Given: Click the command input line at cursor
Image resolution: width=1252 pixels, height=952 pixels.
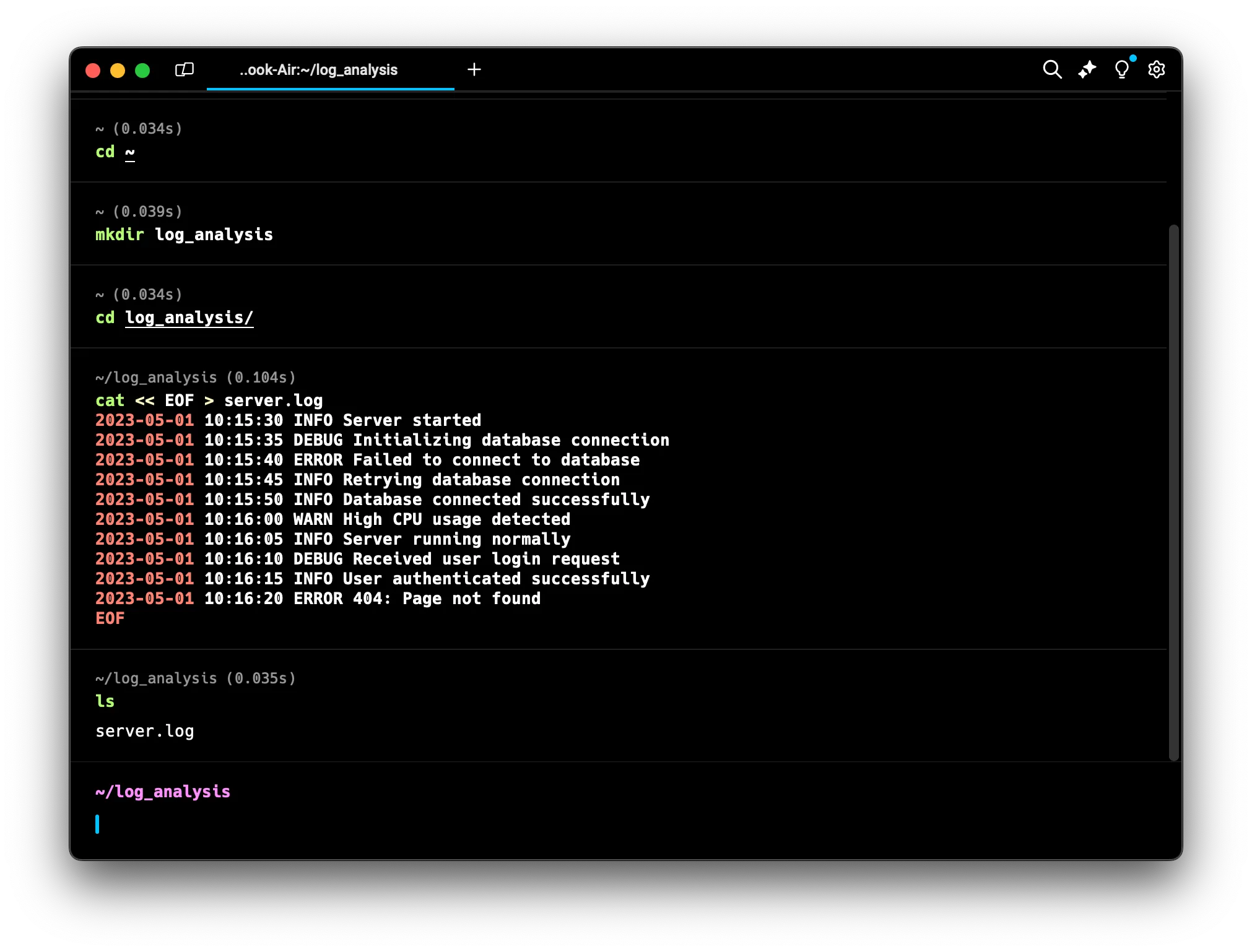Looking at the screenshot, I should point(372,824).
